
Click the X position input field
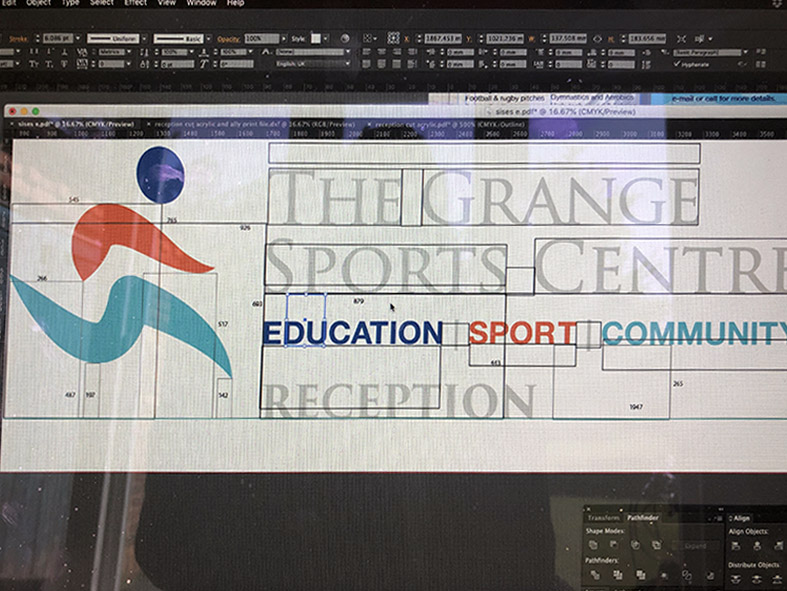click(442, 38)
